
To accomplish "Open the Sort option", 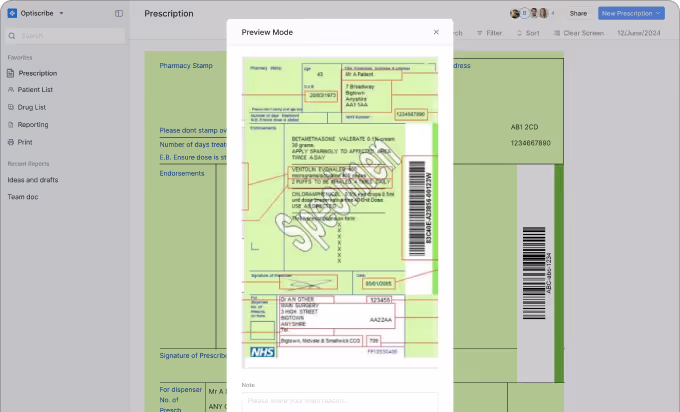I will (528, 33).
